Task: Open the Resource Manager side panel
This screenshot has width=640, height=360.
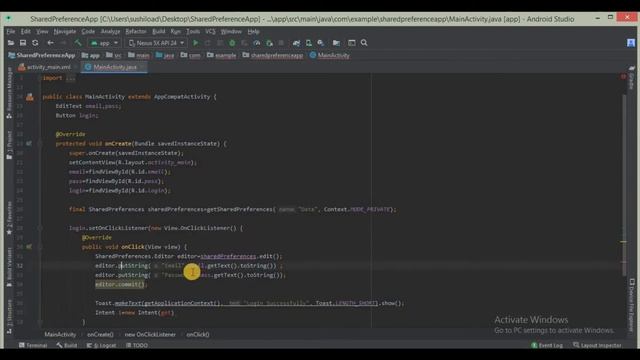Action: (9, 92)
